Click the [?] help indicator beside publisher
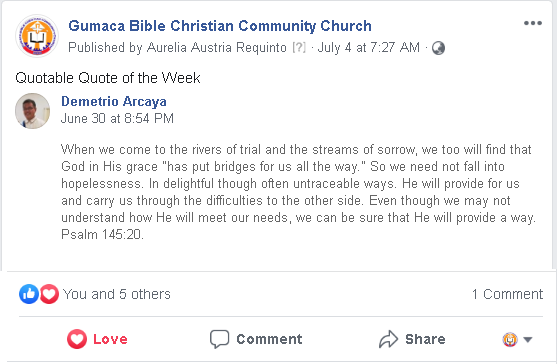The height and width of the screenshot is (364, 557). (299, 47)
